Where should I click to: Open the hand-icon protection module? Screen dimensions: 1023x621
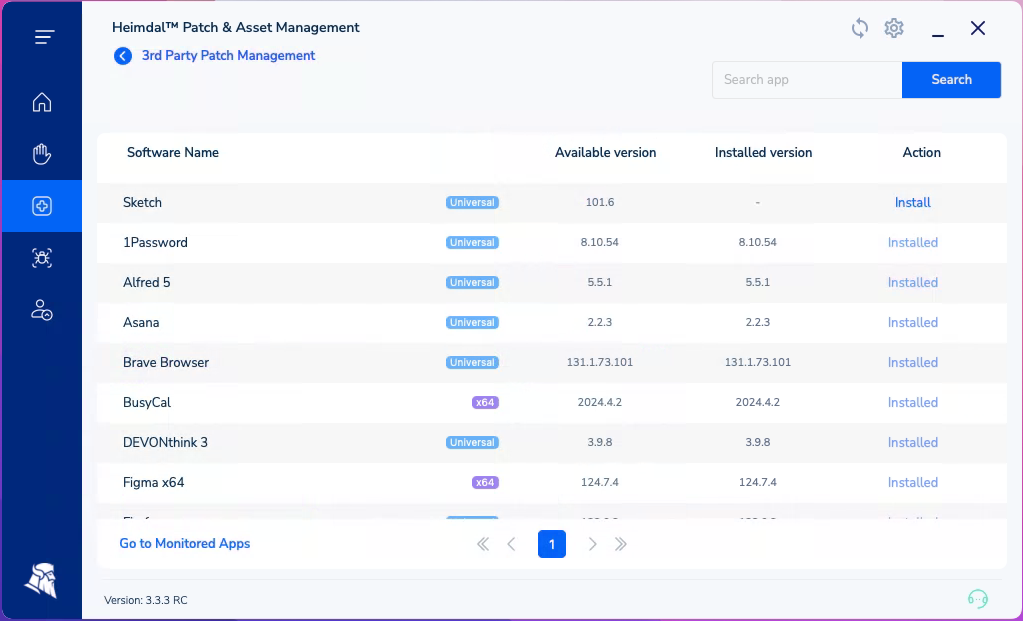pyautogui.click(x=42, y=154)
